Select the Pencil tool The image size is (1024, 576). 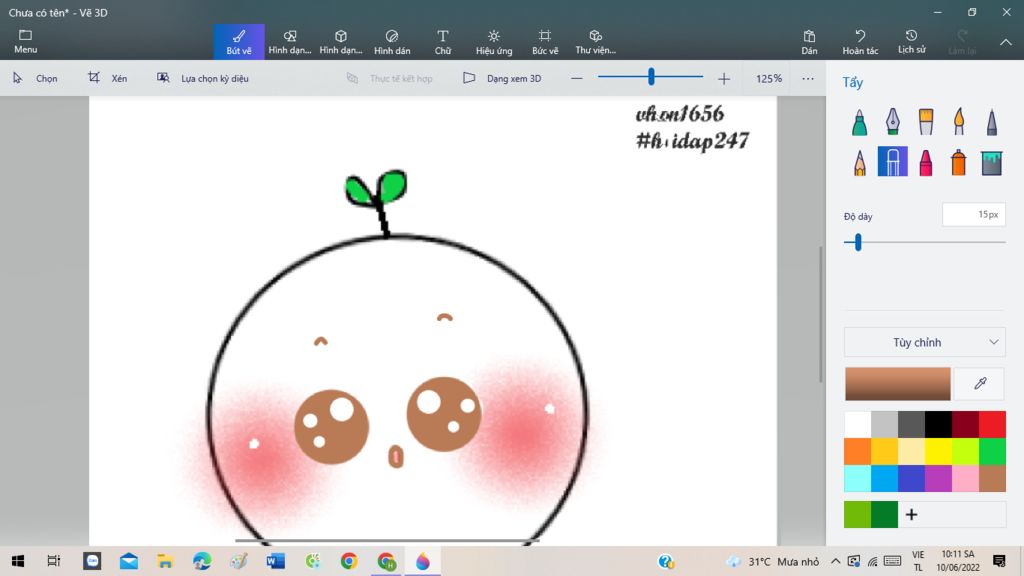click(x=859, y=162)
